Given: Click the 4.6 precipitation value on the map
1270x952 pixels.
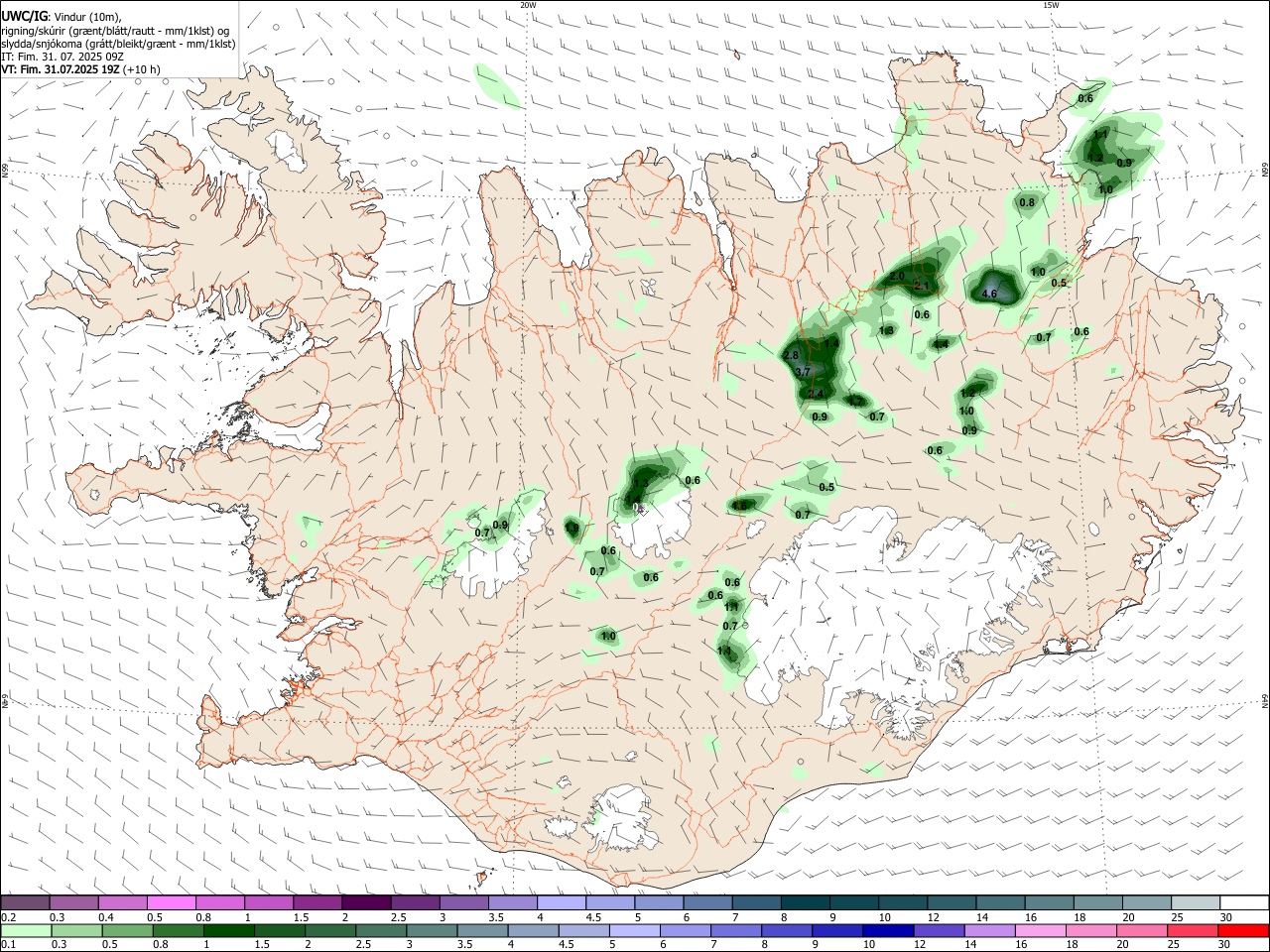Looking at the screenshot, I should (x=988, y=294).
